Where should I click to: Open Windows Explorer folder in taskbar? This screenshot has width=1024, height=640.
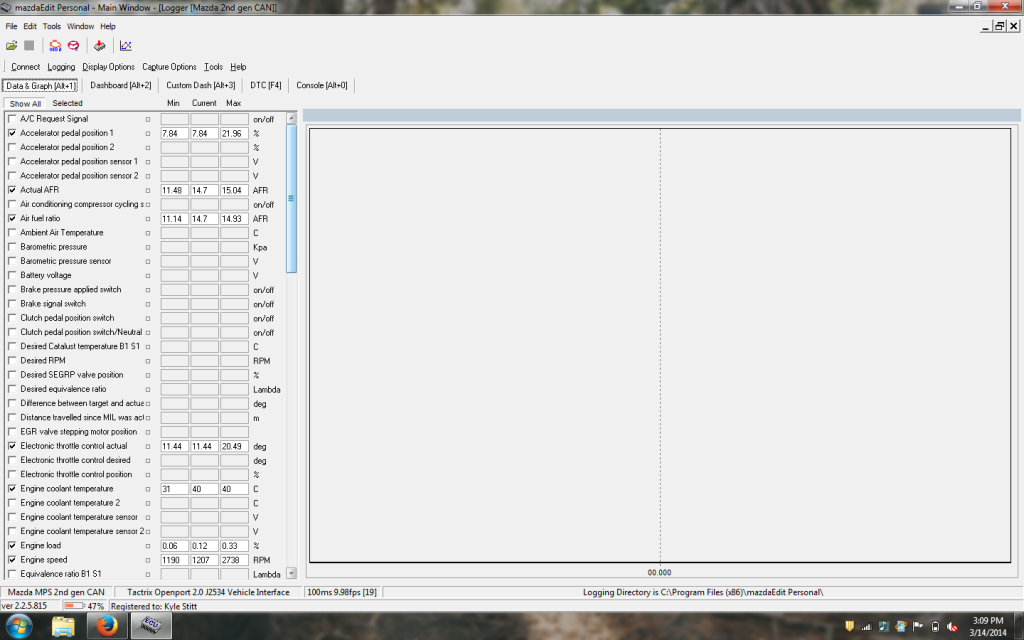point(64,626)
